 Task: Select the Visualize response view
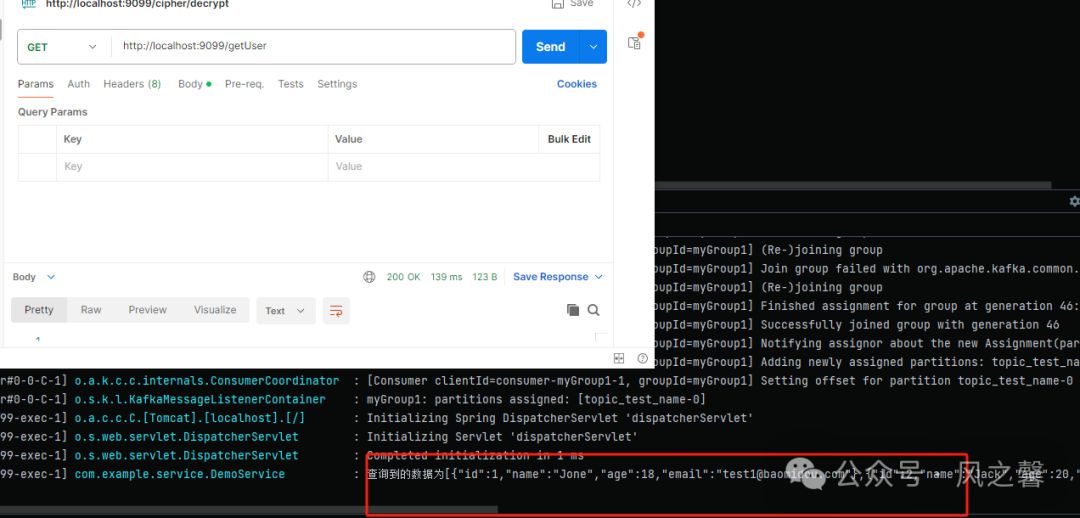point(215,310)
